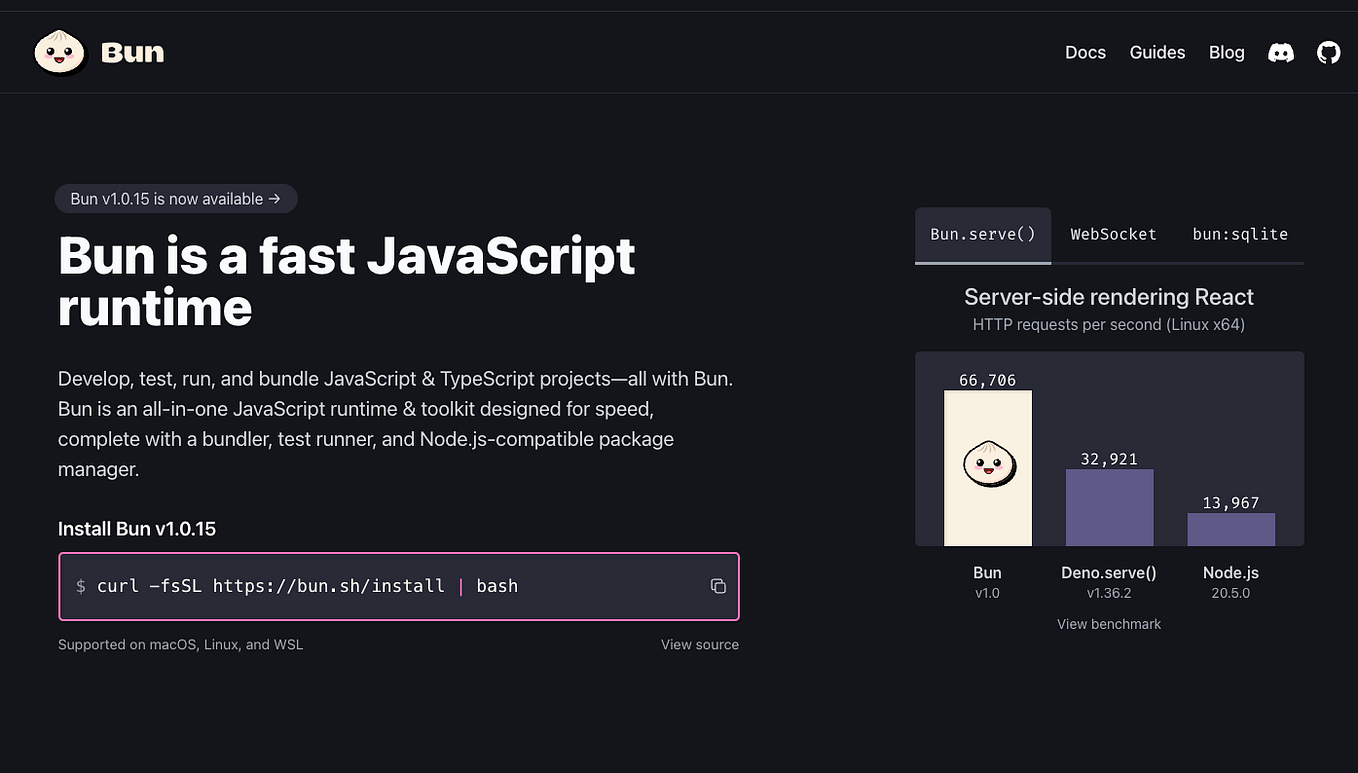The width and height of the screenshot is (1358, 773).
Task: Click the GitHub cat icon in the navbar
Action: click(x=1328, y=52)
